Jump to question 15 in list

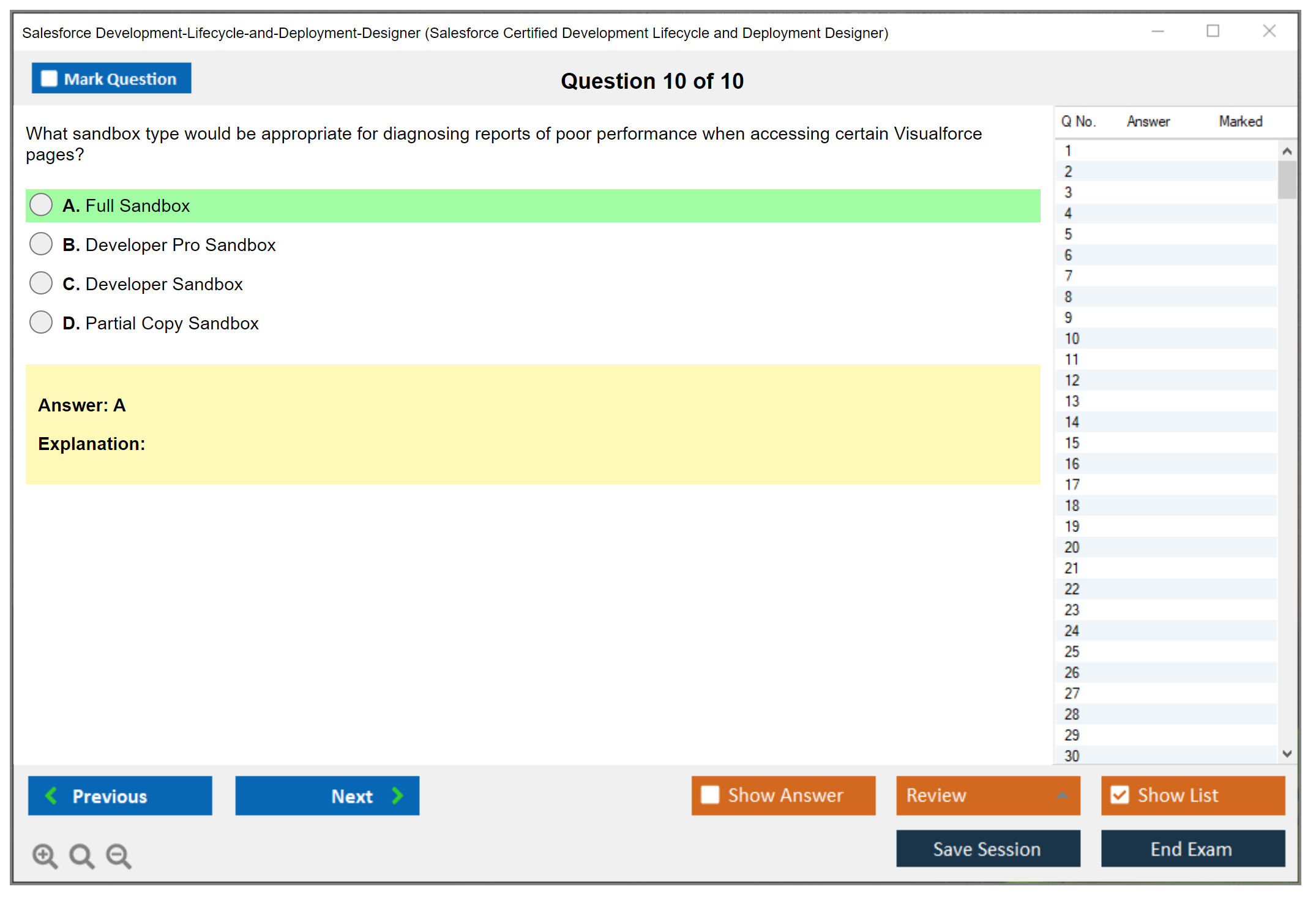(1072, 443)
